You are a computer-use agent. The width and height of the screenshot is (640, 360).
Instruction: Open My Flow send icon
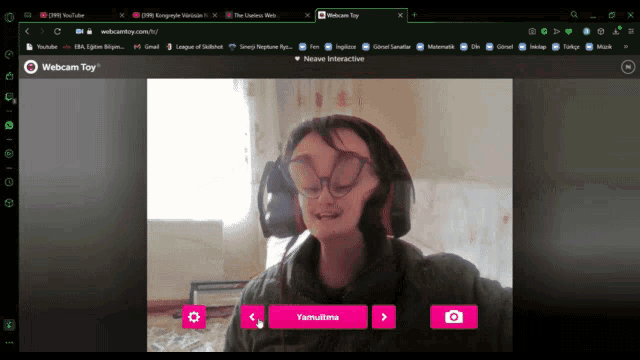[556, 31]
